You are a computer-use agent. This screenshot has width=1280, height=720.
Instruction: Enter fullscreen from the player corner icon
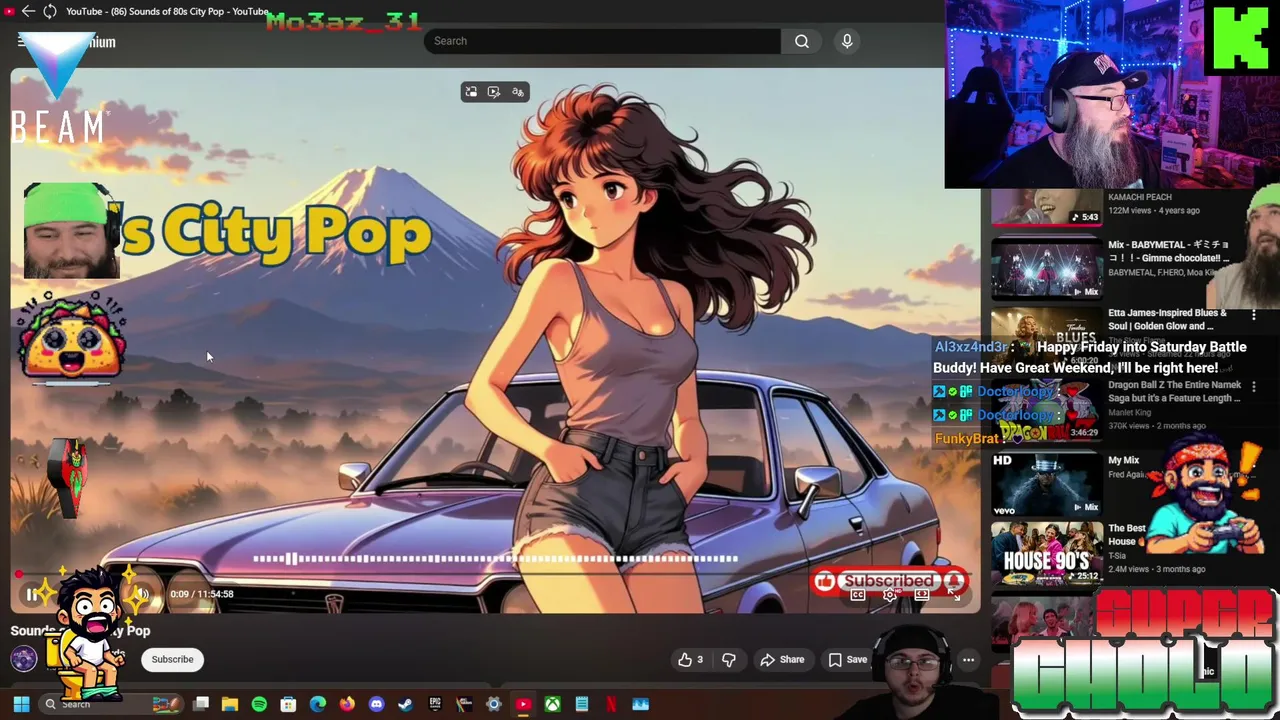pyautogui.click(x=955, y=595)
